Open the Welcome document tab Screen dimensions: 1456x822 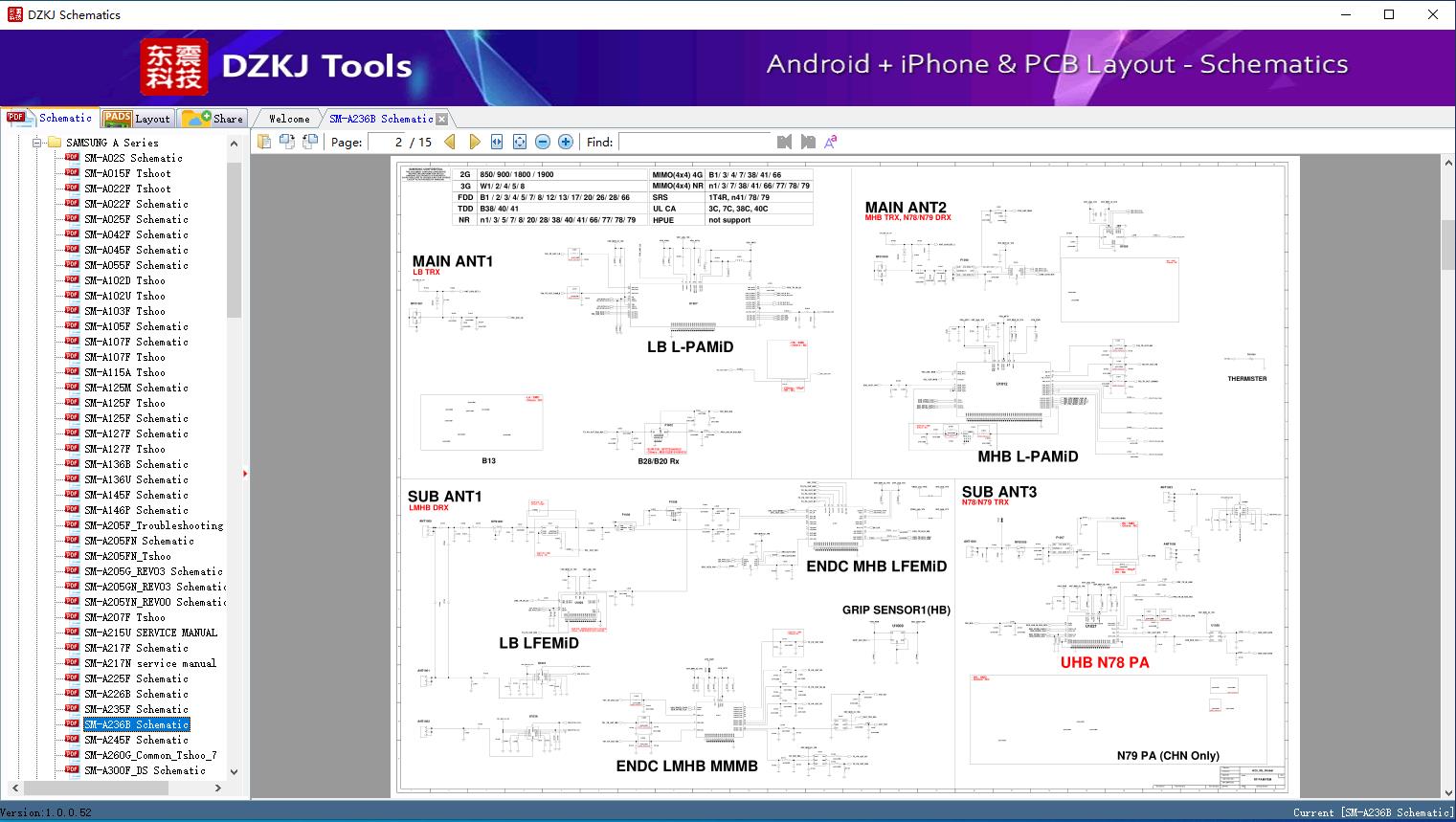click(289, 119)
